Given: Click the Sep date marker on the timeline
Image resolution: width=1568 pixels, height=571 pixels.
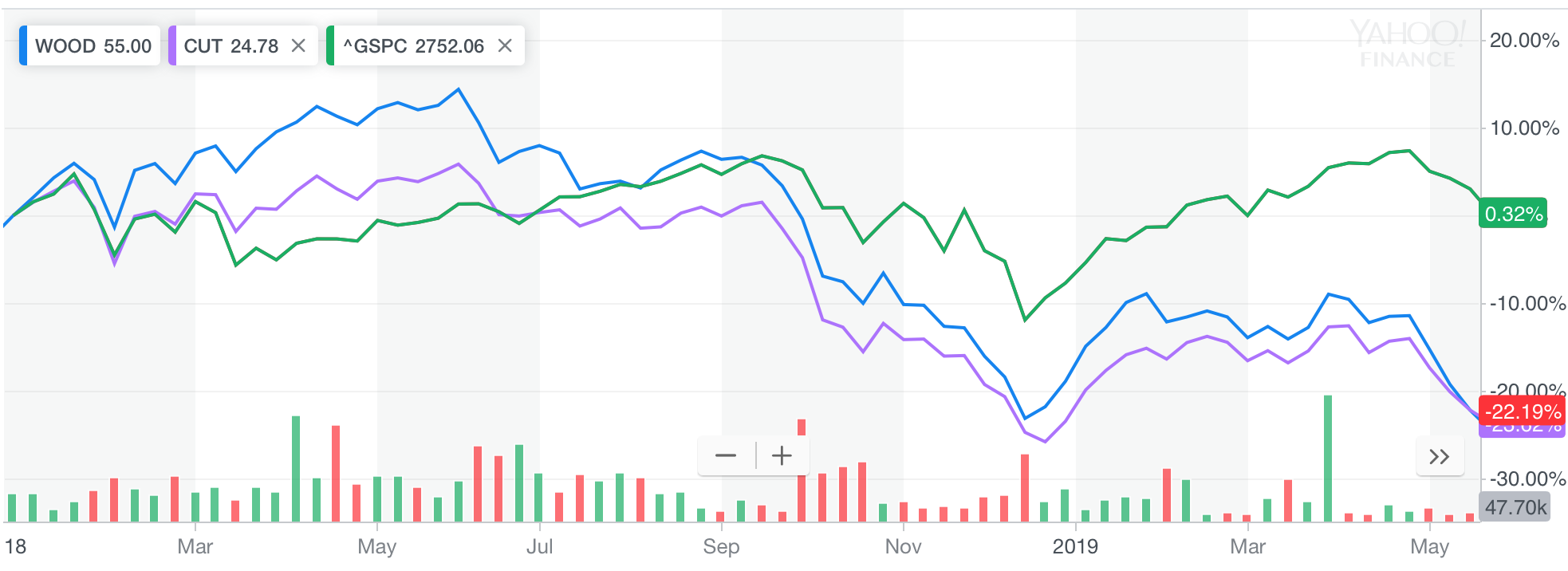Looking at the screenshot, I should tap(721, 547).
